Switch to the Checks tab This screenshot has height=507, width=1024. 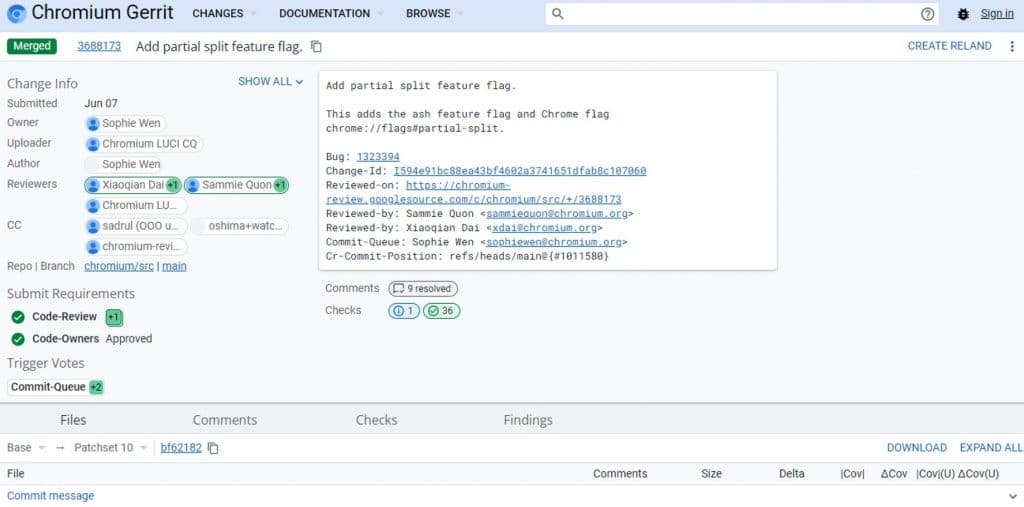(376, 420)
